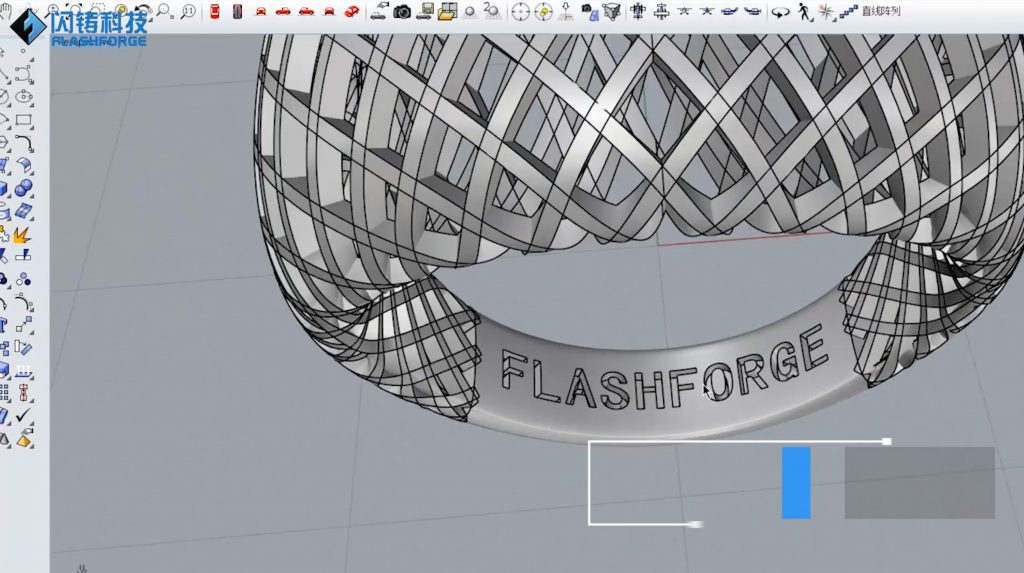Click the yellow Explode burst icon

coord(22,235)
